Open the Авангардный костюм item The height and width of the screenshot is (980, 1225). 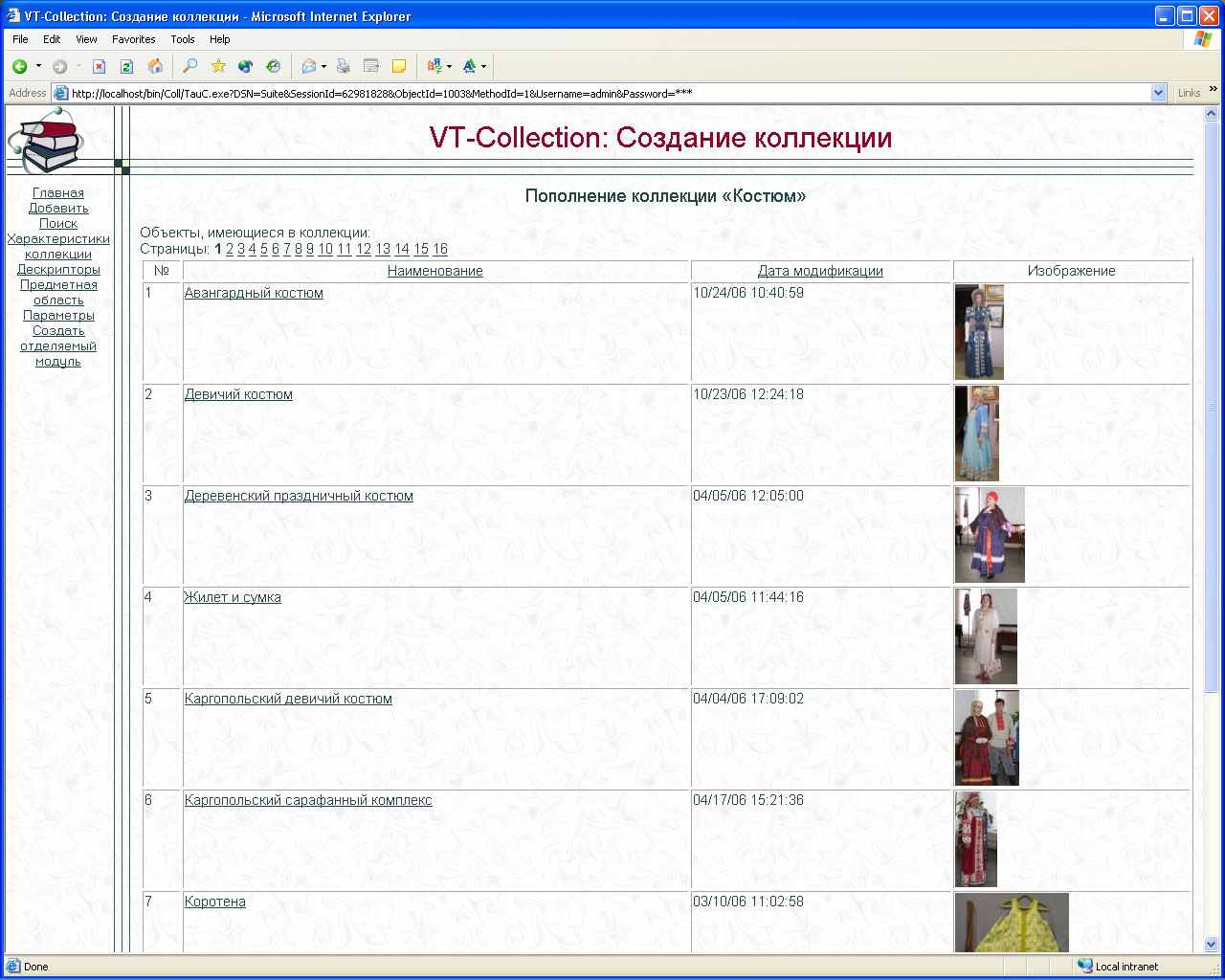click(x=254, y=293)
